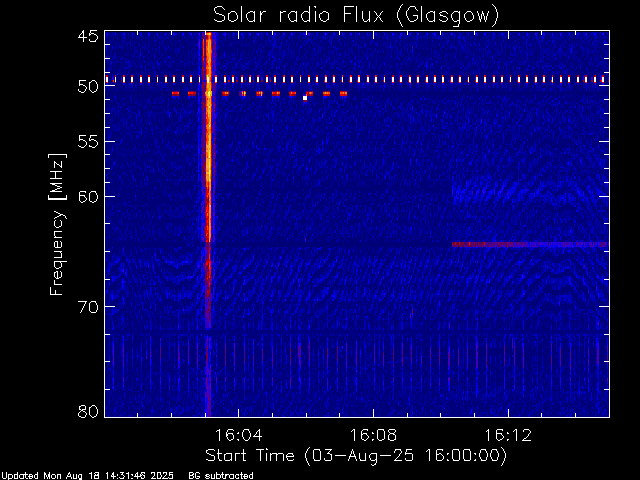Screen dimensions: 640x480
Task: Click the 55 frequency tick label
Action: (88, 142)
